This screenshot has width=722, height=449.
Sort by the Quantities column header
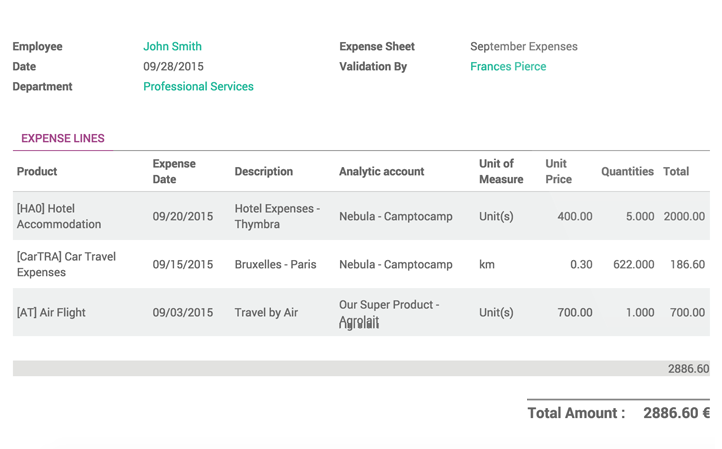[627, 171]
